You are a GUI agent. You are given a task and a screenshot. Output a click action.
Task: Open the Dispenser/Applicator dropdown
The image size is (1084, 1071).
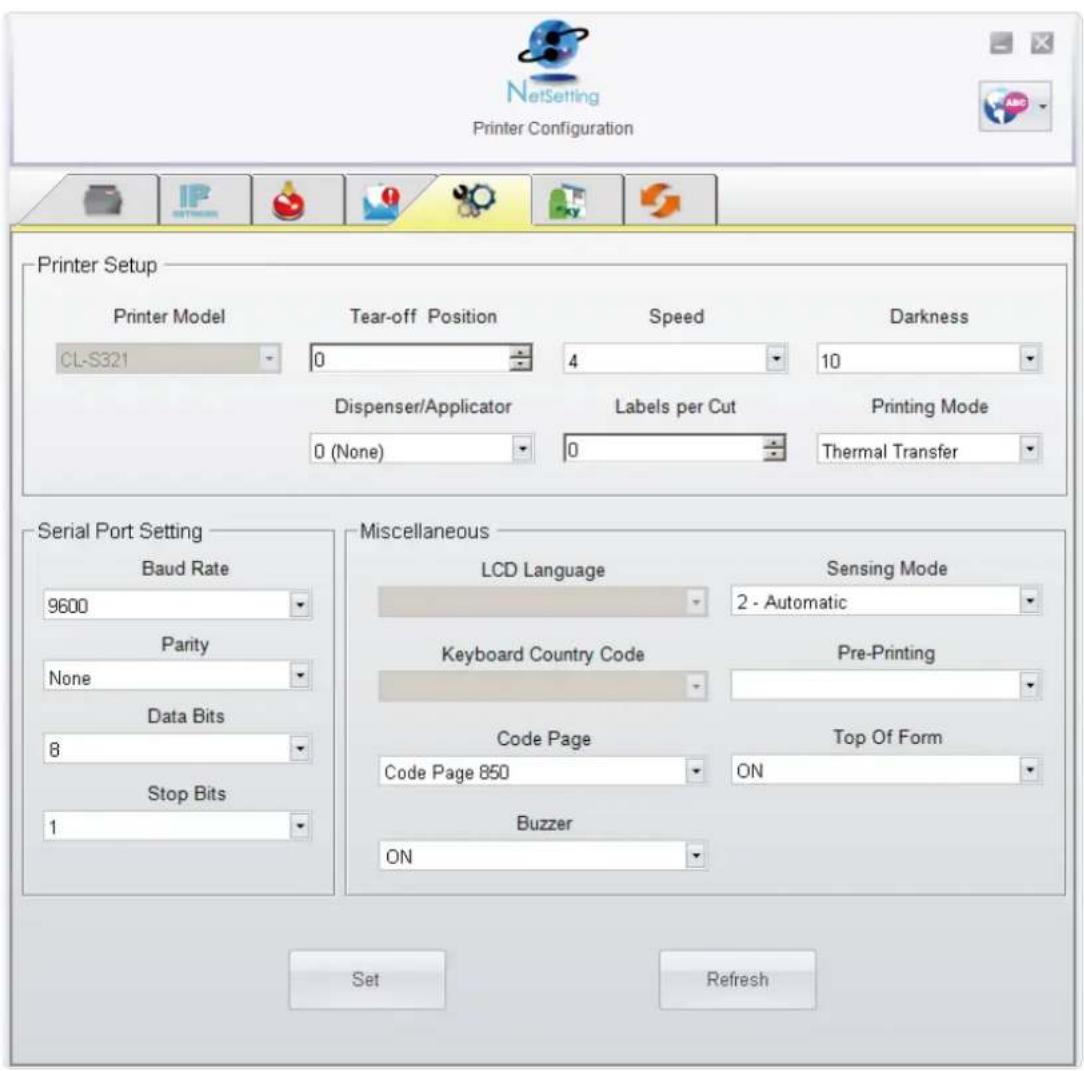(523, 449)
